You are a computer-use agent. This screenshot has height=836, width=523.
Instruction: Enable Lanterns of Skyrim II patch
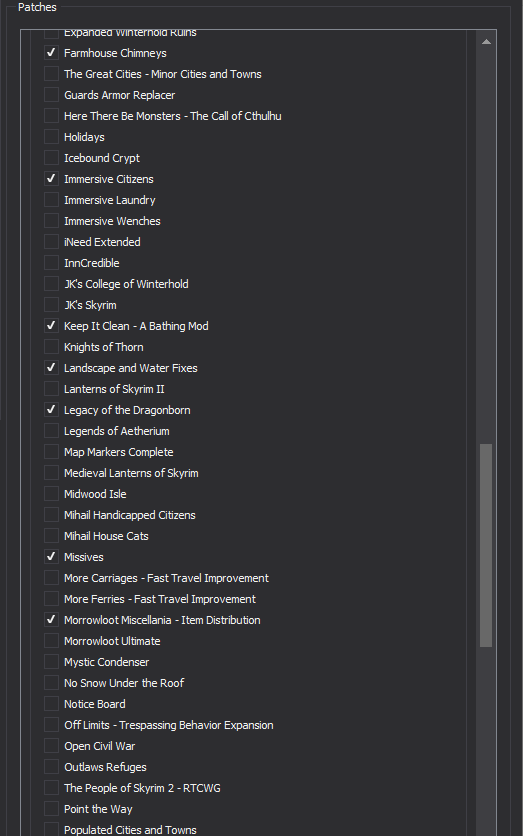coord(51,389)
